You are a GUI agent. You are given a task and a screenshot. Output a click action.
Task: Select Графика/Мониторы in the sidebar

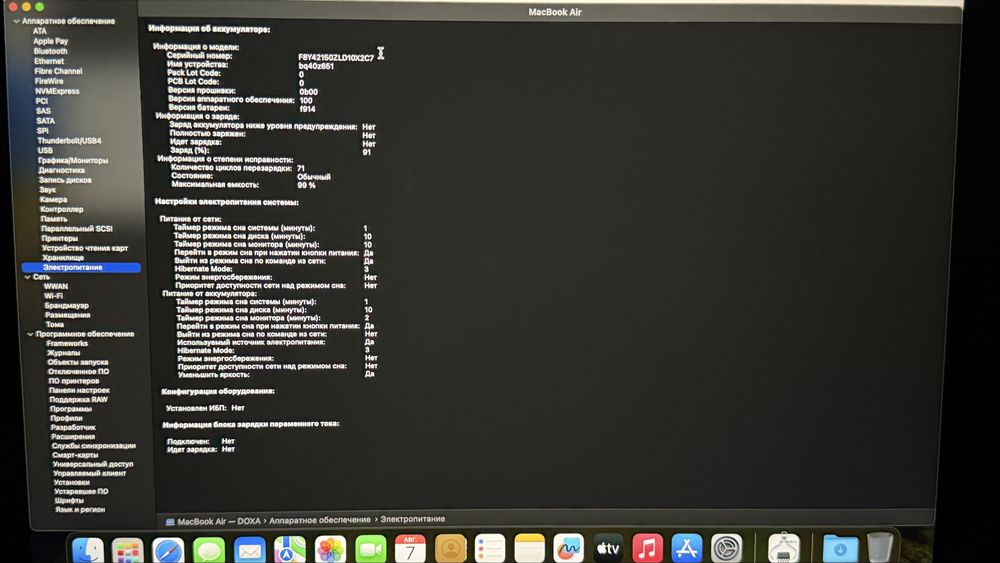pyautogui.click(x=73, y=161)
